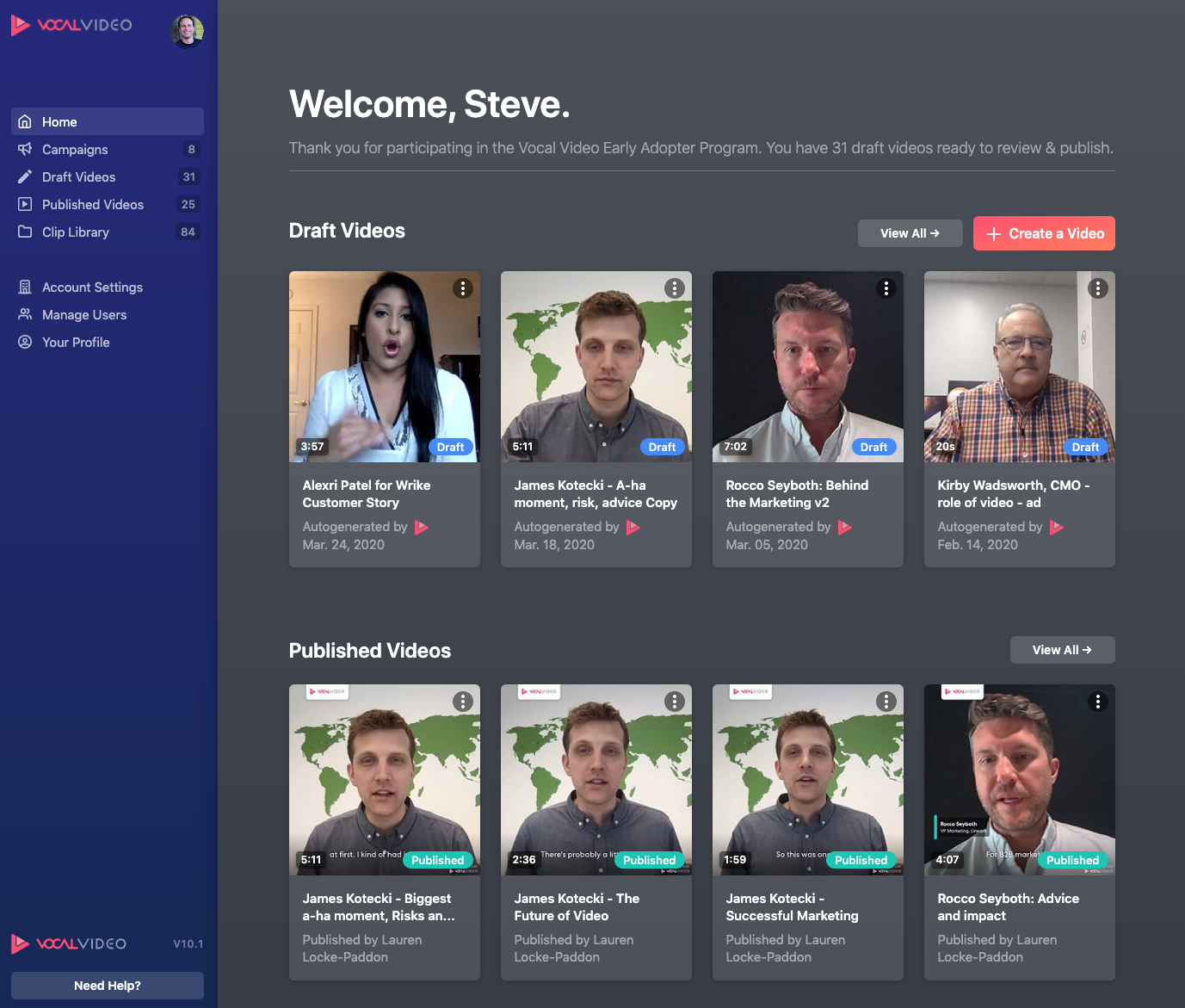The image size is (1185, 1008).
Task: Open three-dot menu on Kirby Wadsworth video
Action: [x=1097, y=288]
